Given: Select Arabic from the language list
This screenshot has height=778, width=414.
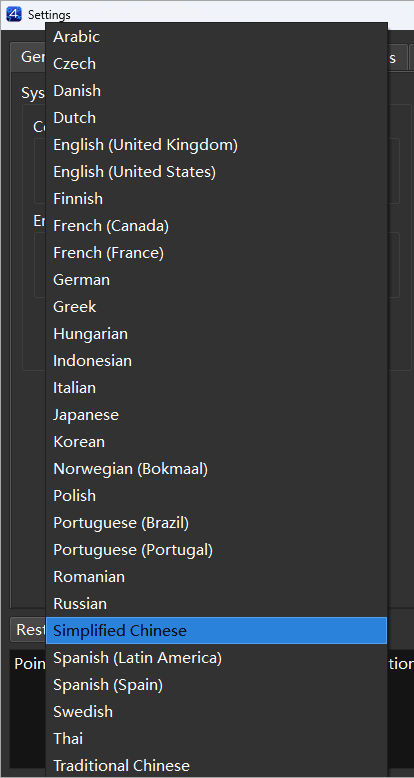Looking at the screenshot, I should pos(216,37).
